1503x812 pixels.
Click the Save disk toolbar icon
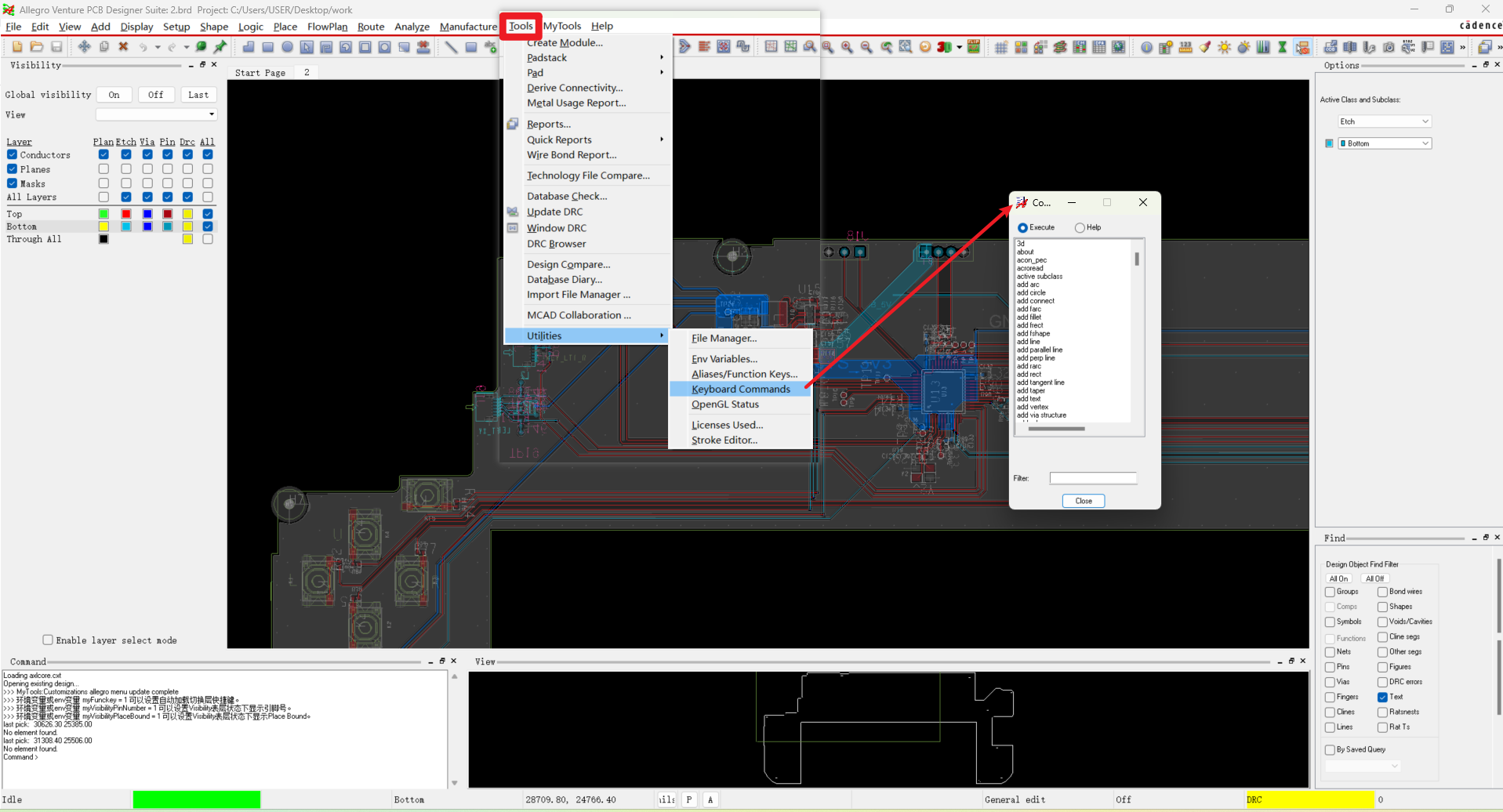coord(56,47)
